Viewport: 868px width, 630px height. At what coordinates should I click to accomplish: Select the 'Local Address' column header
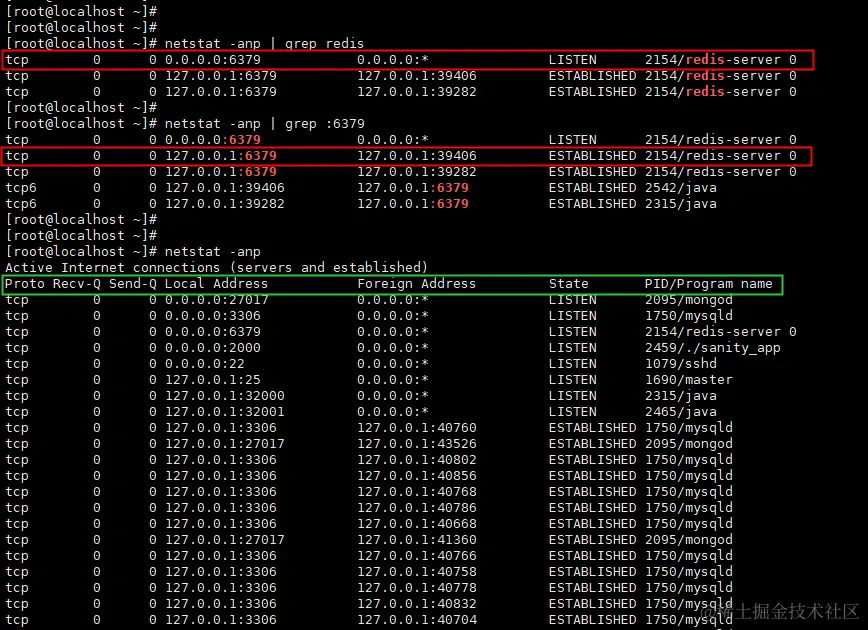(x=216, y=283)
